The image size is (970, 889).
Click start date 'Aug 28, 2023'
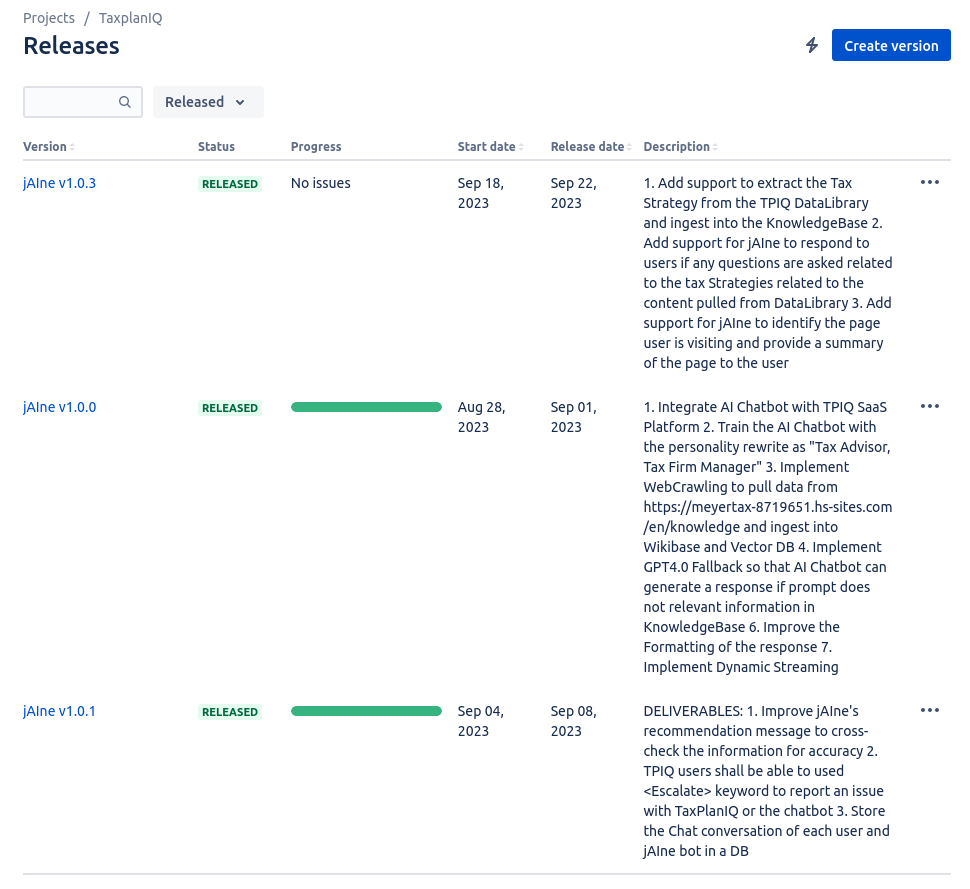point(481,417)
